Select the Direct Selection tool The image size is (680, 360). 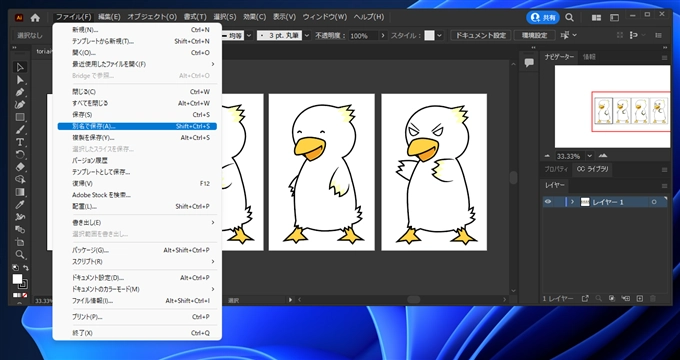point(20,80)
